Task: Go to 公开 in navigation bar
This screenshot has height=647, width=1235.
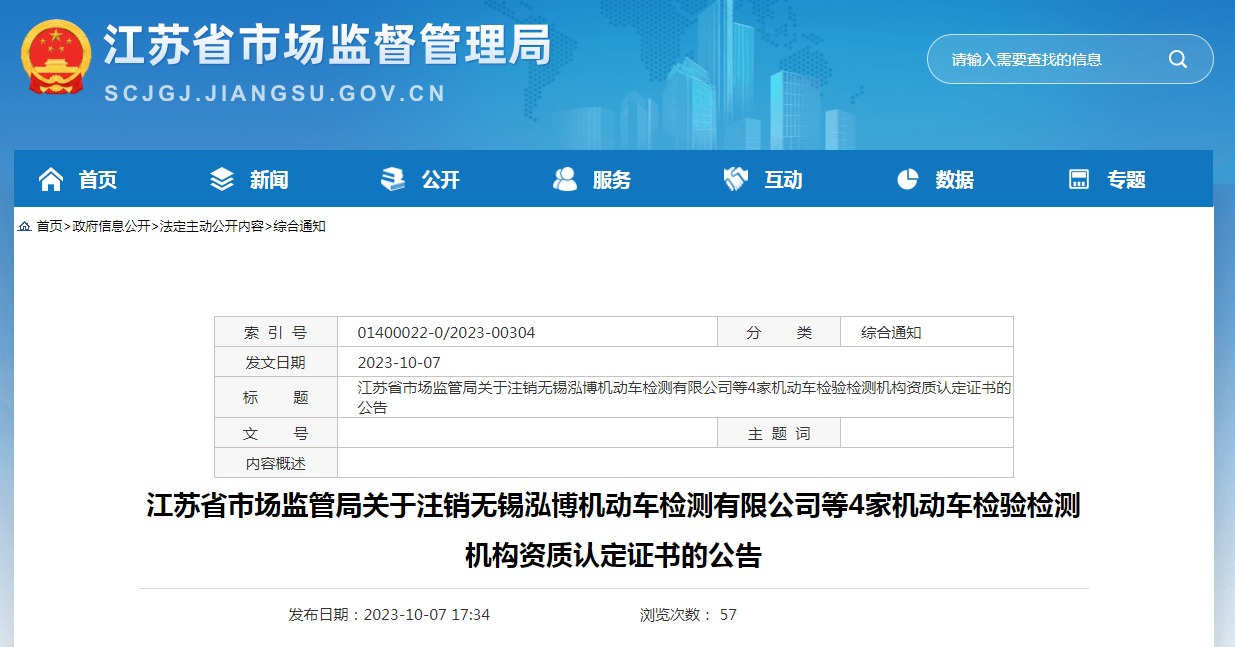Action: (441, 180)
